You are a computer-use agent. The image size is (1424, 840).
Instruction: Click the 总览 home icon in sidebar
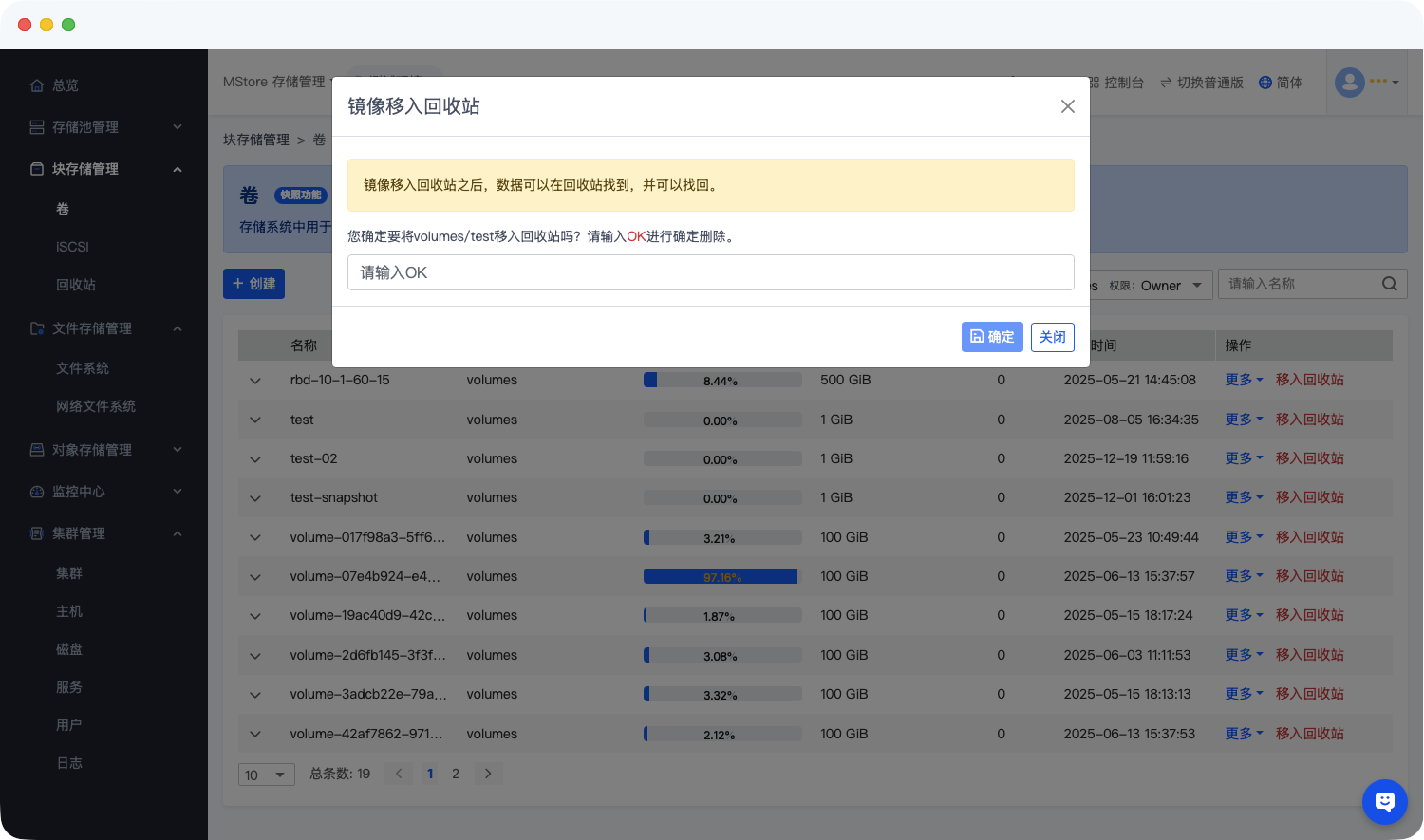[37, 85]
